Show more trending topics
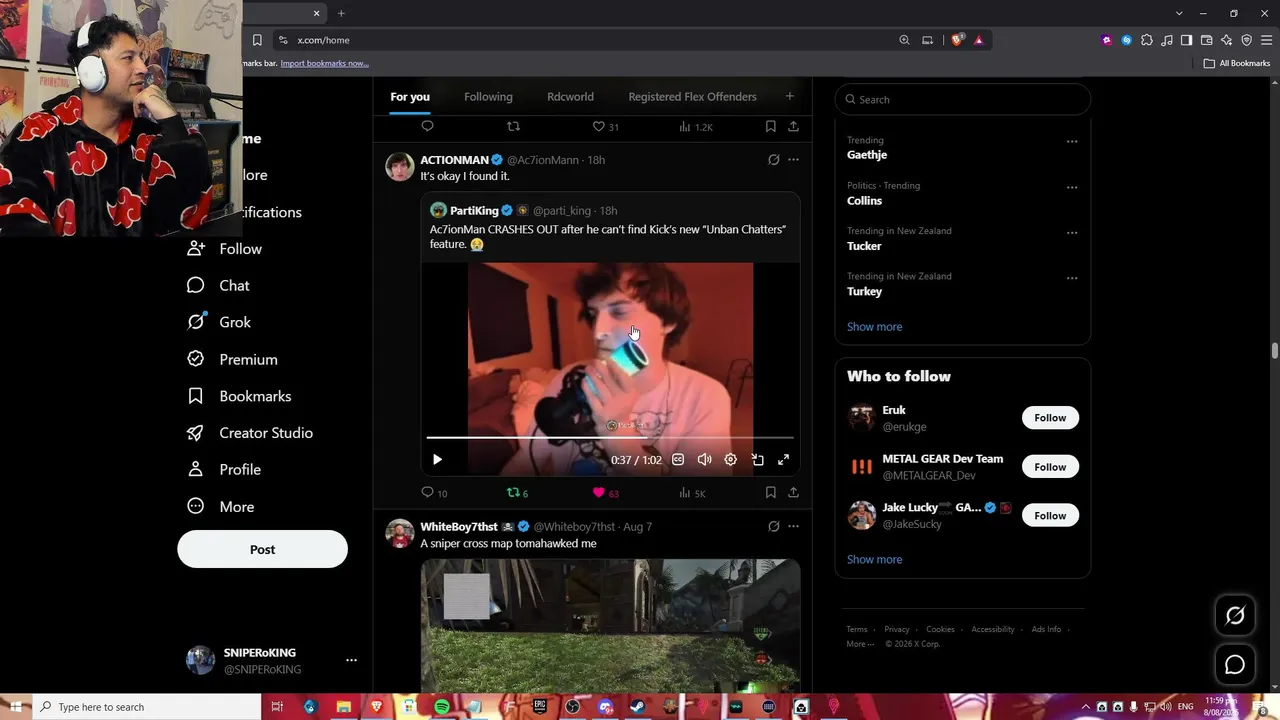The image size is (1280, 720). 874,327
